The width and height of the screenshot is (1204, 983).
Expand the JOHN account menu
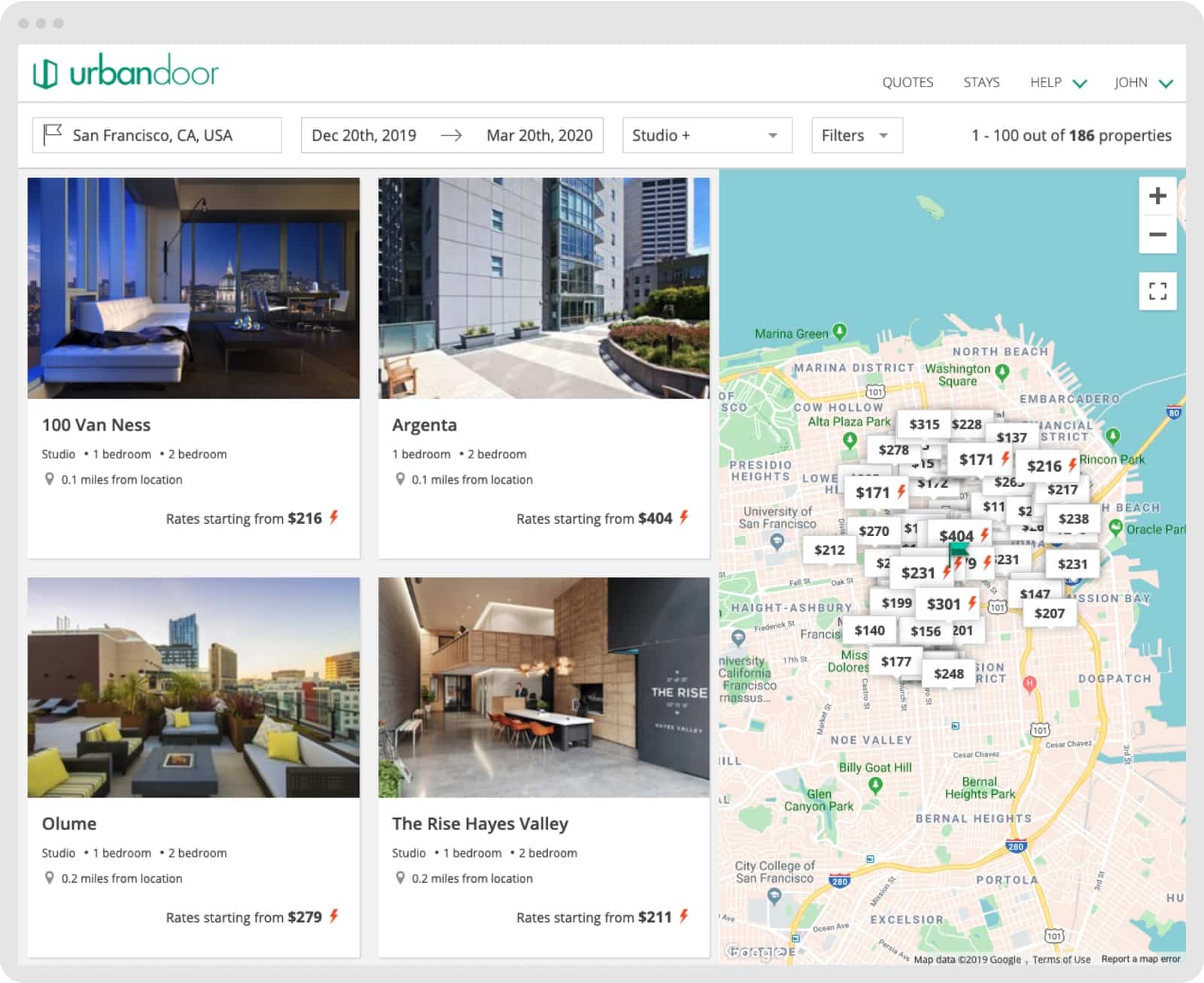click(1142, 83)
